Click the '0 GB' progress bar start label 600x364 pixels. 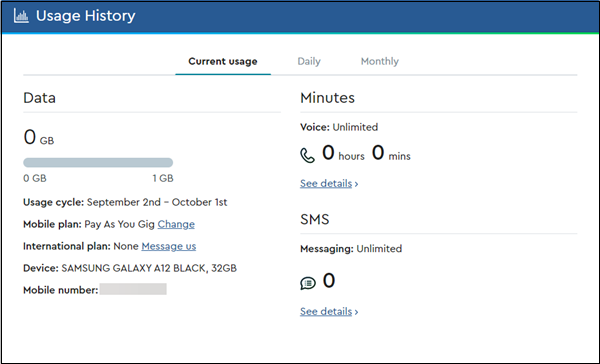[x=35, y=178]
